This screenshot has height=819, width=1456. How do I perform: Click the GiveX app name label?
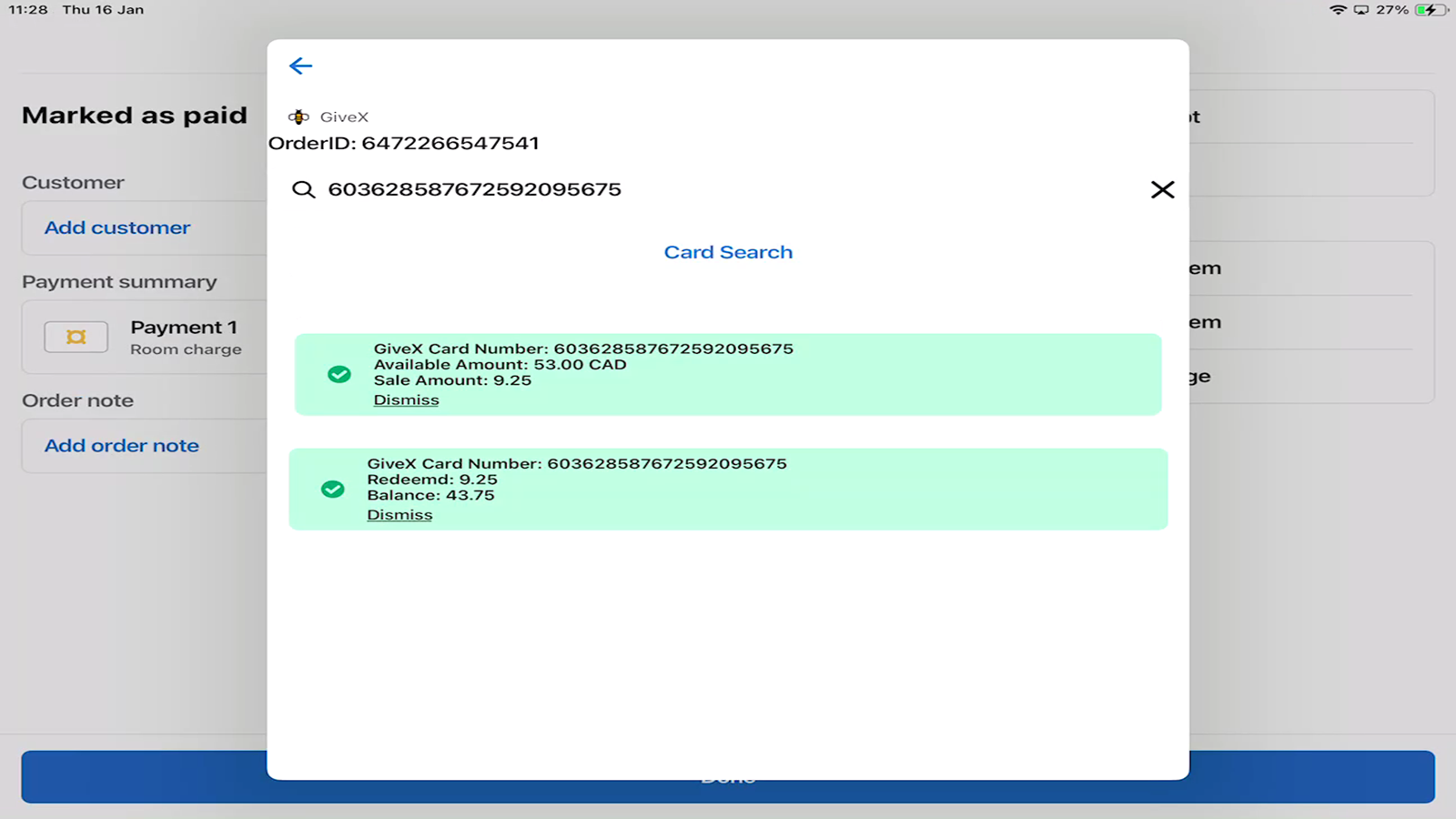344,116
